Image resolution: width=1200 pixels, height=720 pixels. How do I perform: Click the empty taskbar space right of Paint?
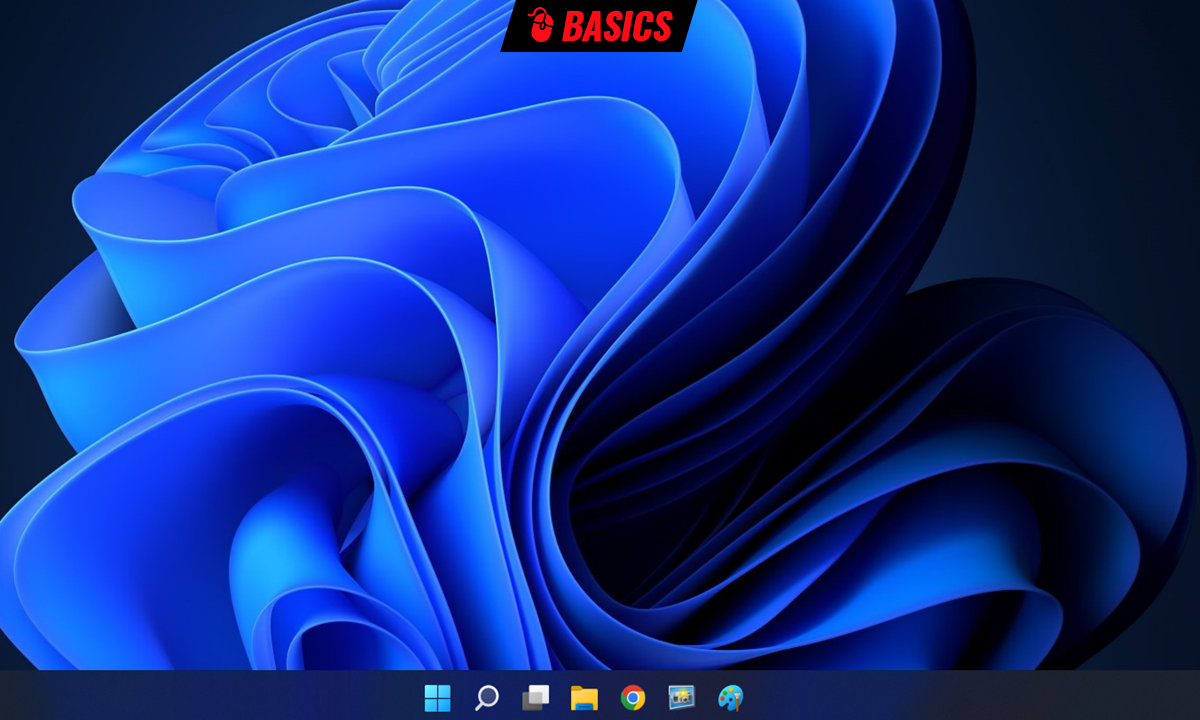(900, 697)
